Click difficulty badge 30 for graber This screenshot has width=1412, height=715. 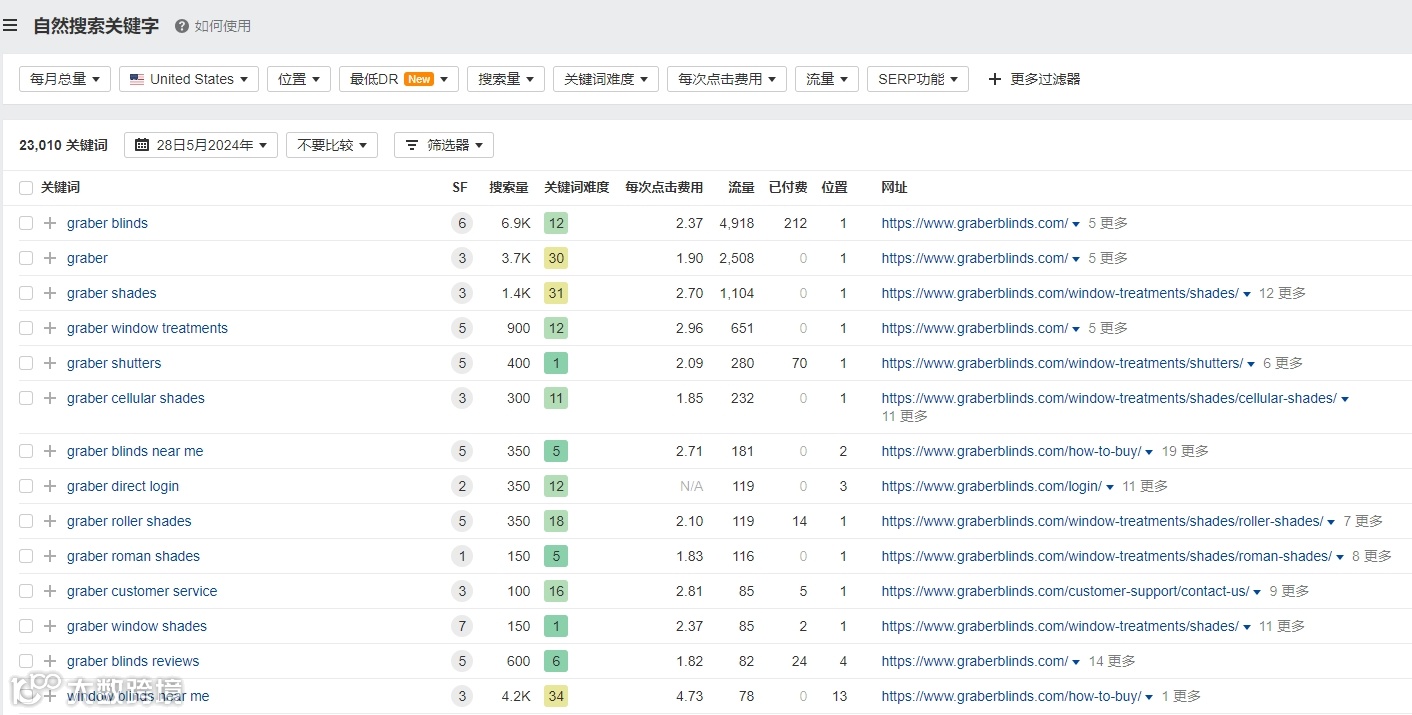[x=556, y=258]
